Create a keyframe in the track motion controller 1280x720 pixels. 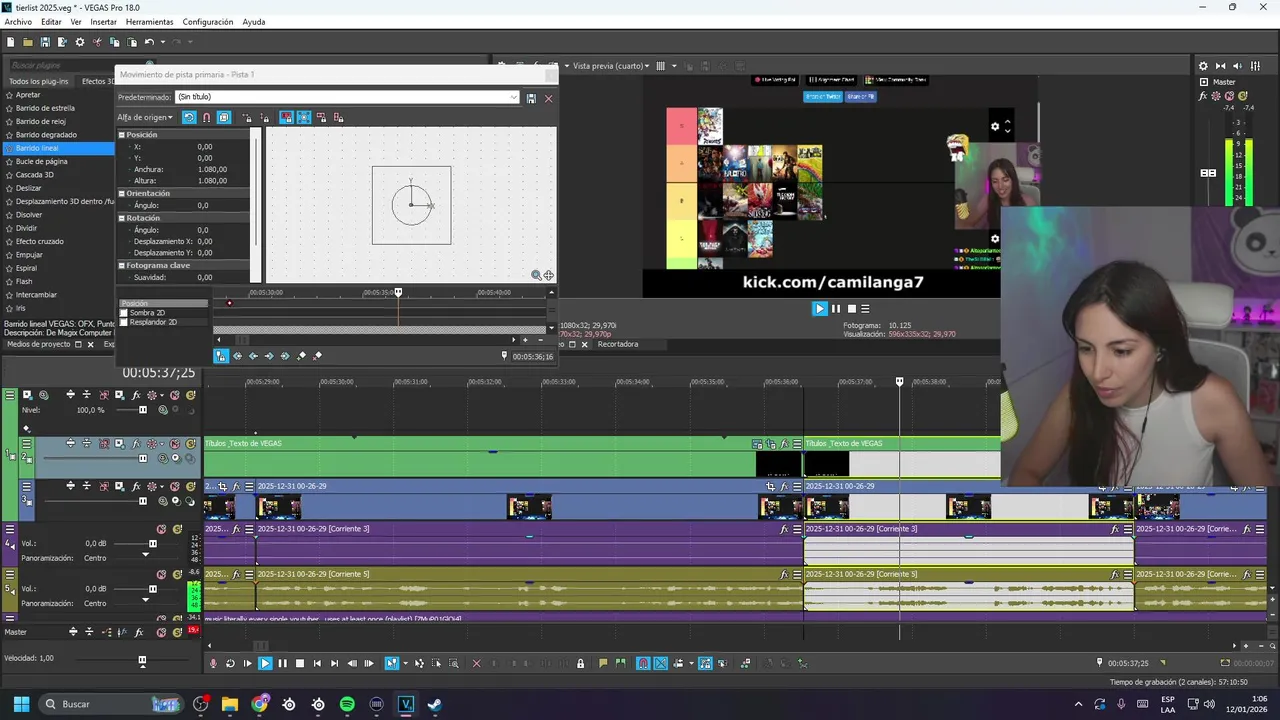tap(301, 356)
